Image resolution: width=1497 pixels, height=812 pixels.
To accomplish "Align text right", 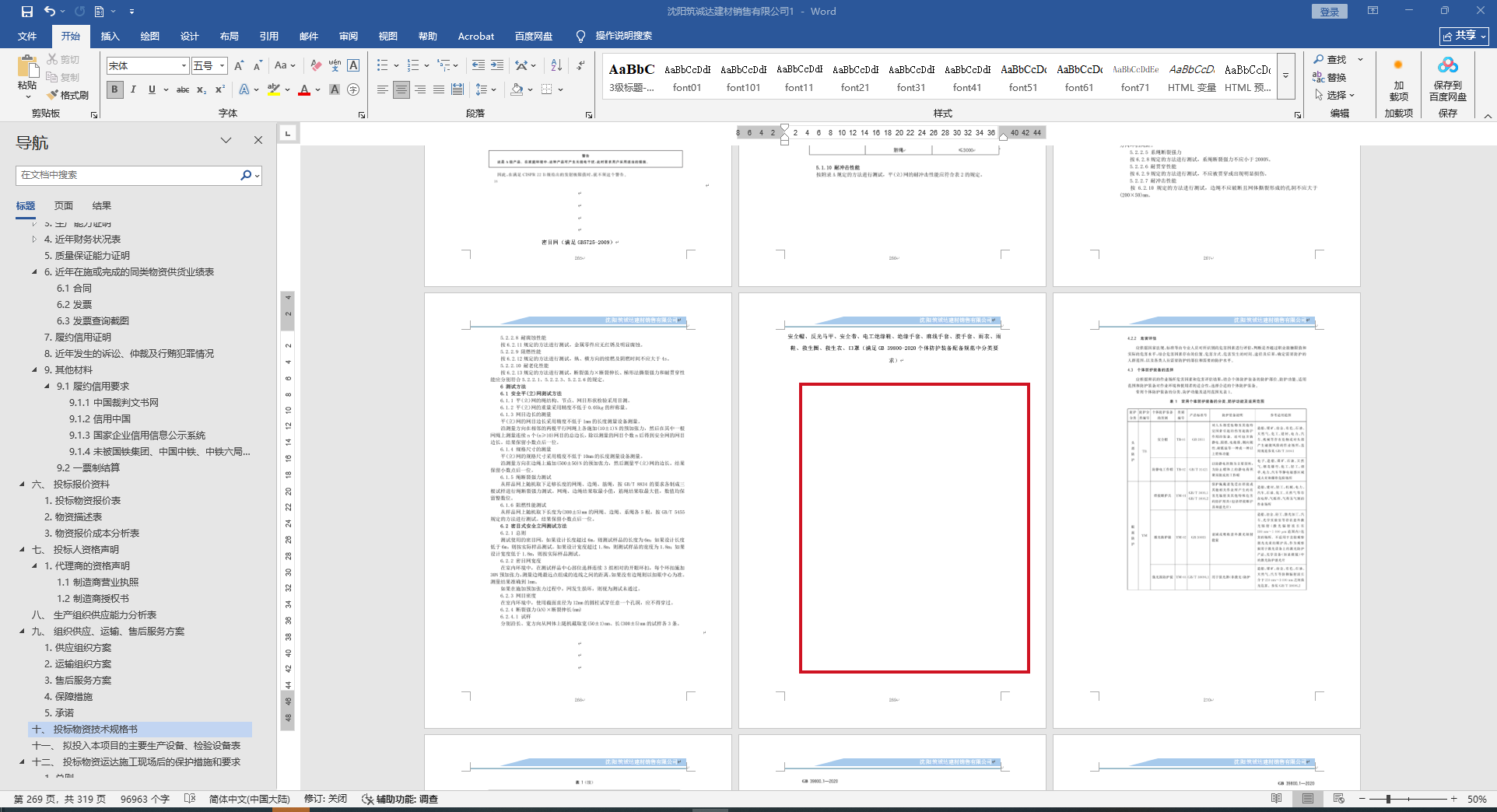I will (x=419, y=90).
